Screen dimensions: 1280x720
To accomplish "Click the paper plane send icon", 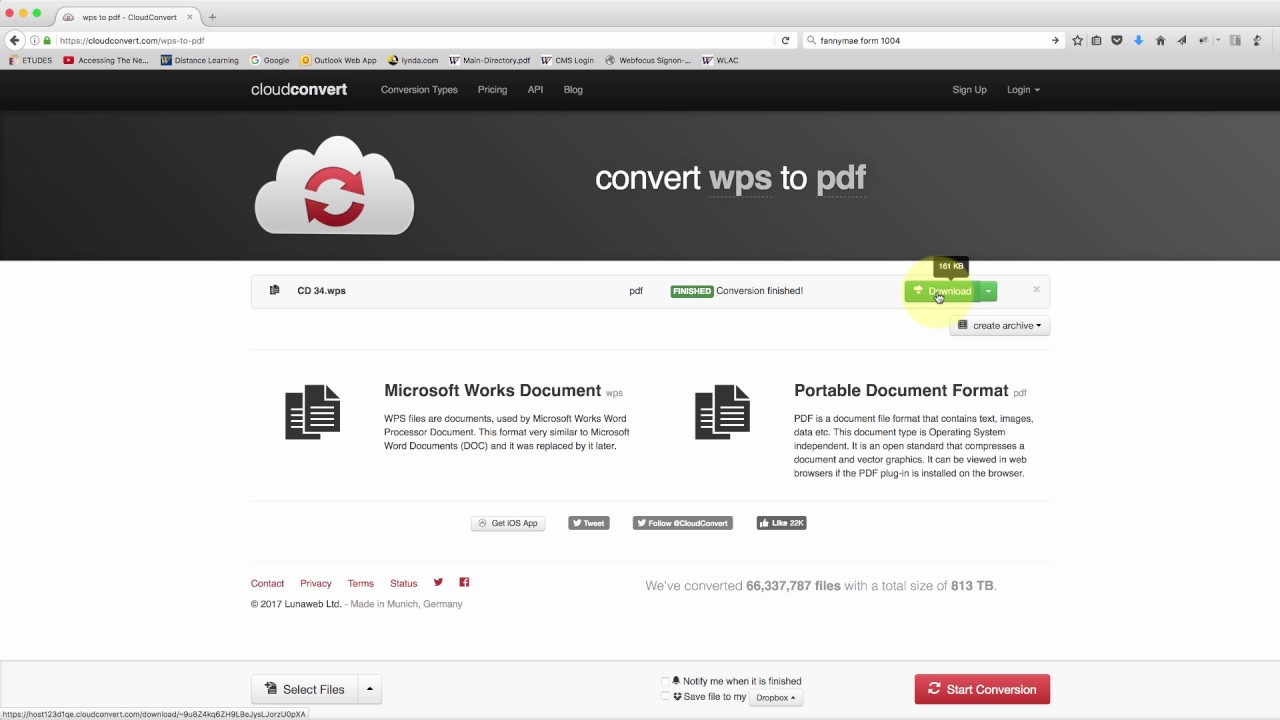I will (x=1181, y=40).
